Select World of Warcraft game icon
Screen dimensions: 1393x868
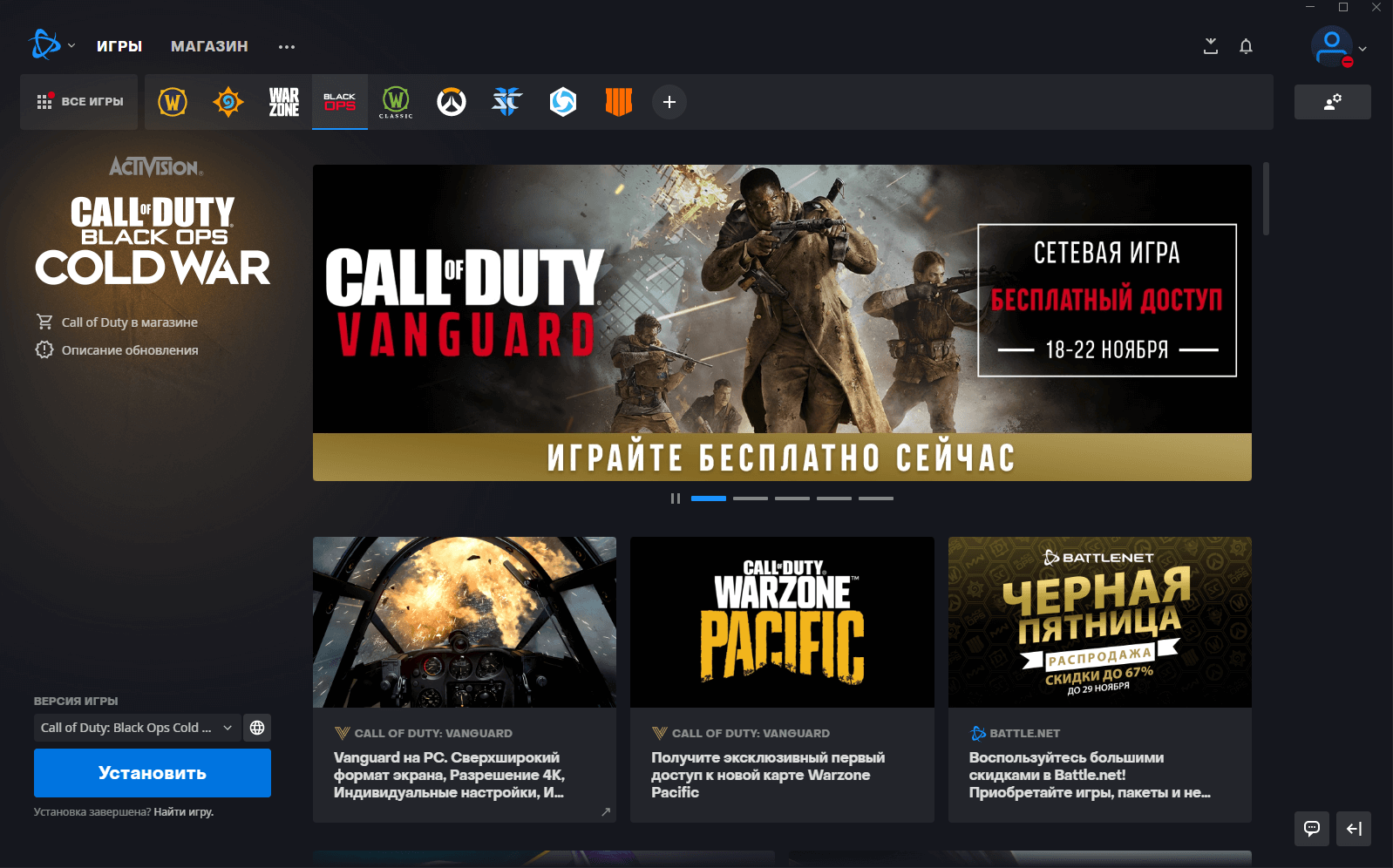pyautogui.click(x=173, y=102)
